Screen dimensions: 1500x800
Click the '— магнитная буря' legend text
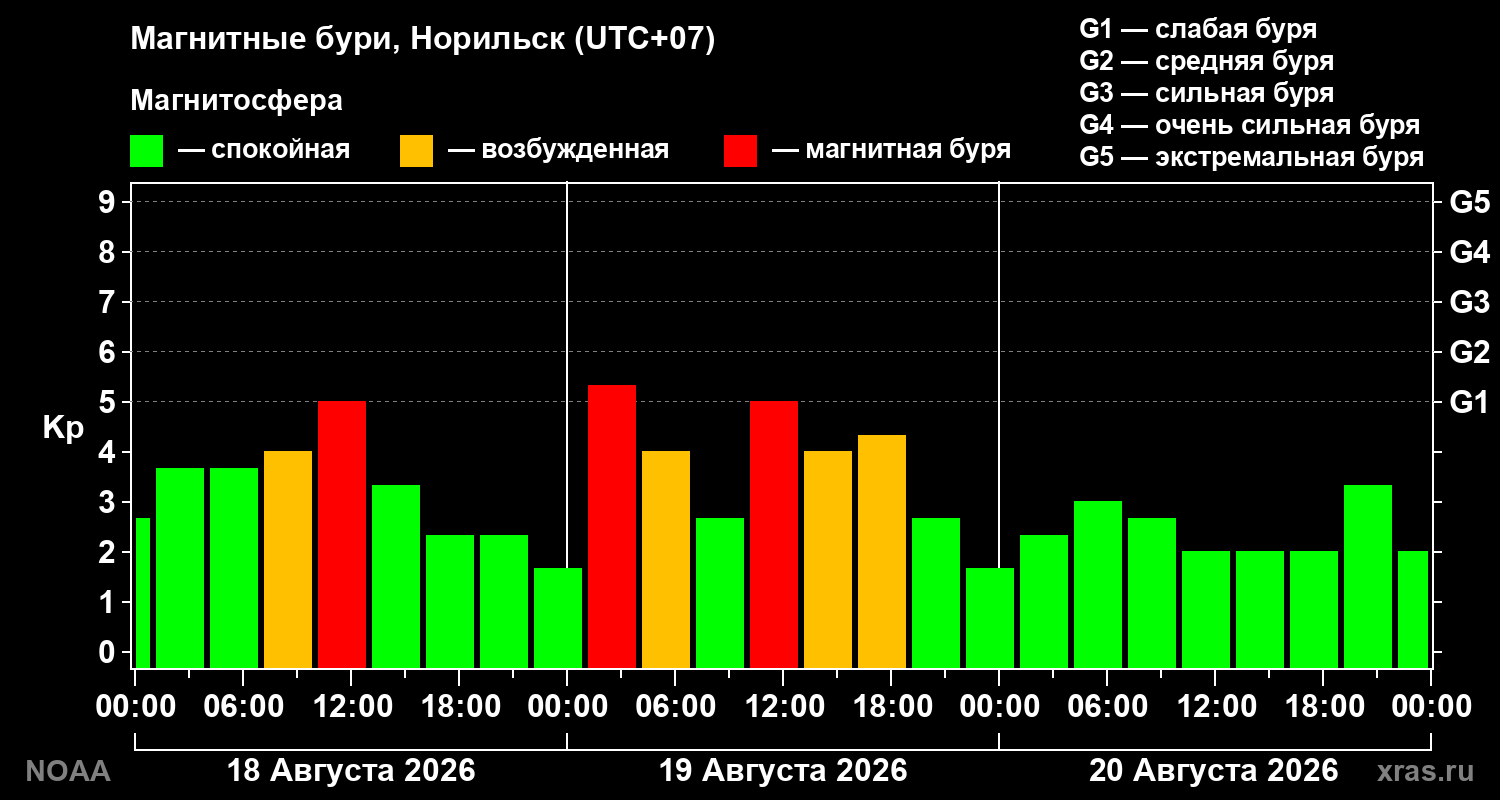point(891,150)
